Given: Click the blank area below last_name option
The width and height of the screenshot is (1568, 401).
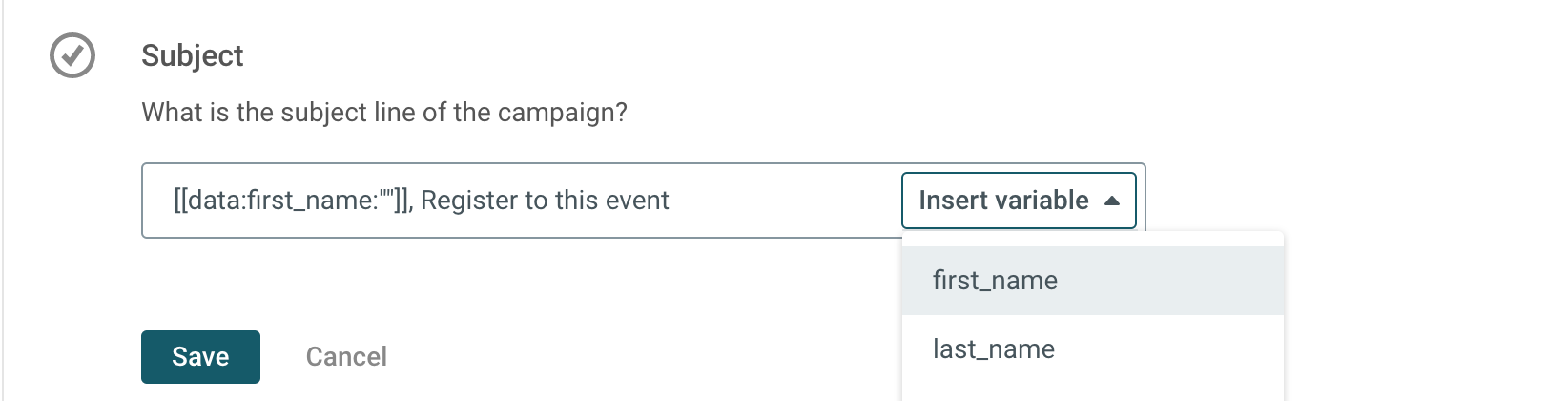Looking at the screenshot, I should 1093,392.
